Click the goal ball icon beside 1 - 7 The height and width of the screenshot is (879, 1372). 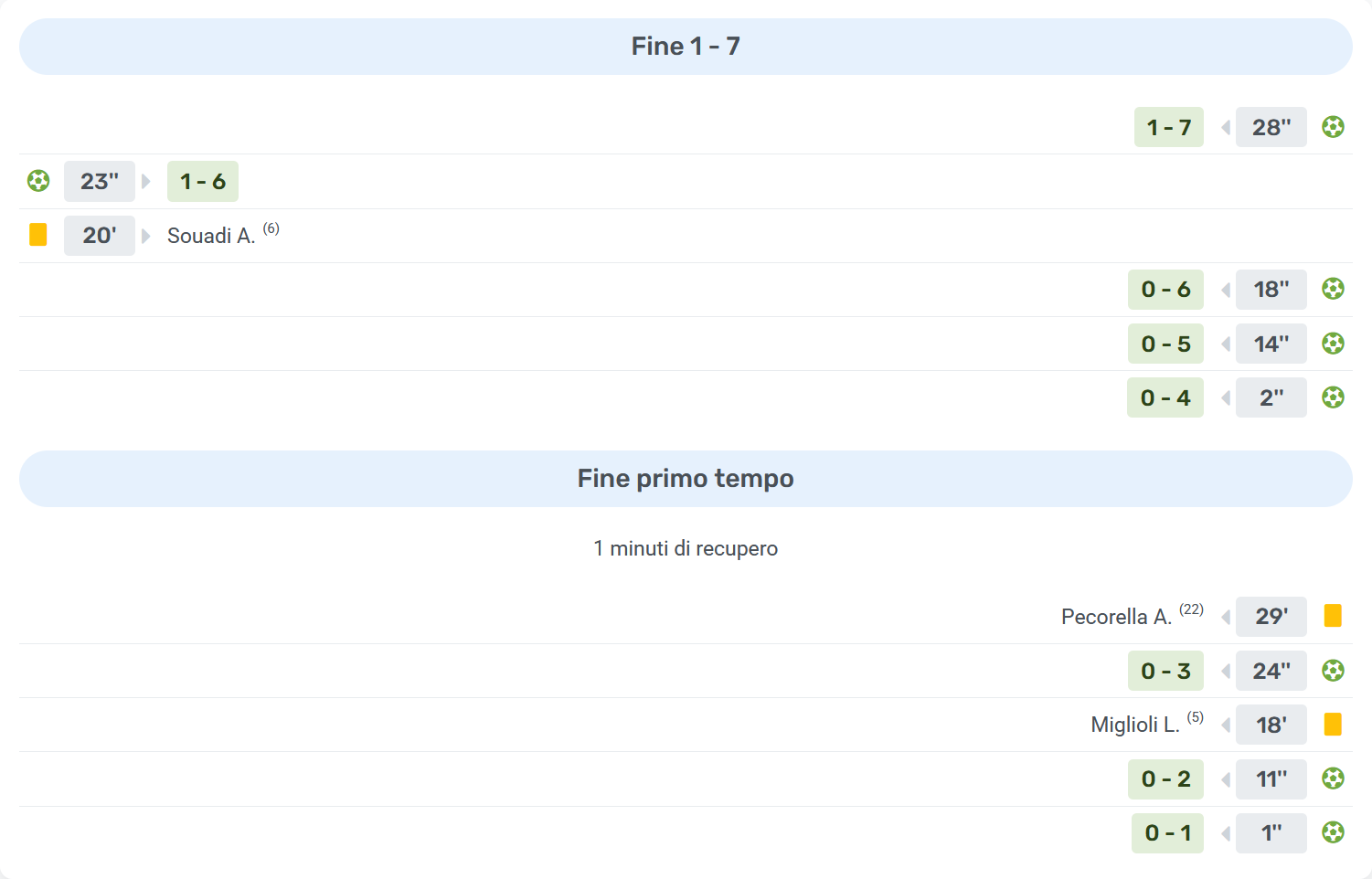point(1333,127)
